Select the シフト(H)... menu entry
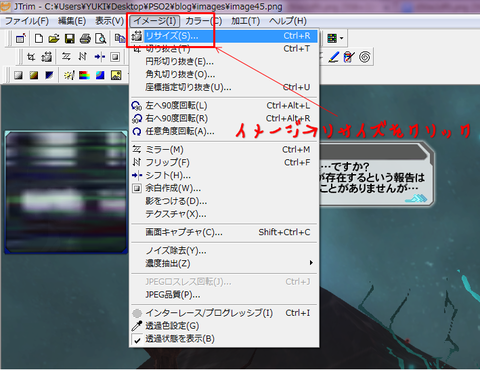 (224, 175)
